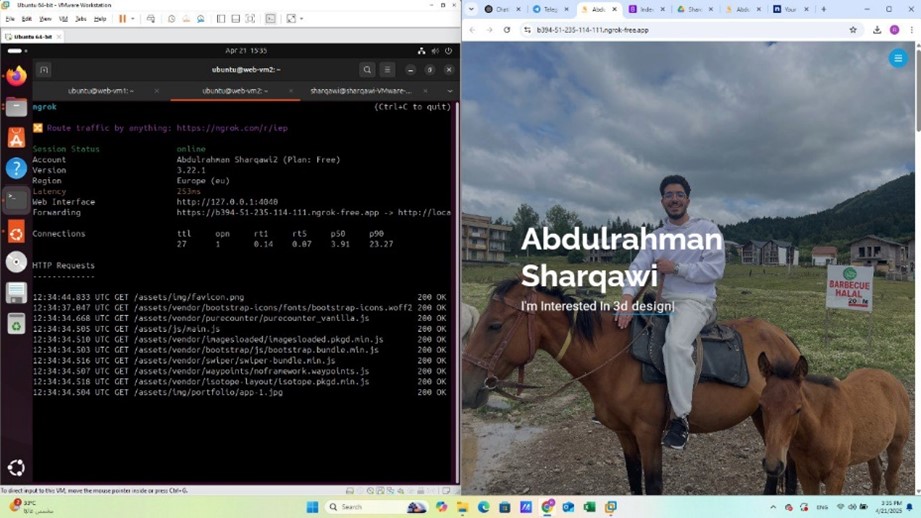Open the terminal hamburger menu
Screen dimensions: 921x518
[x=387, y=70]
